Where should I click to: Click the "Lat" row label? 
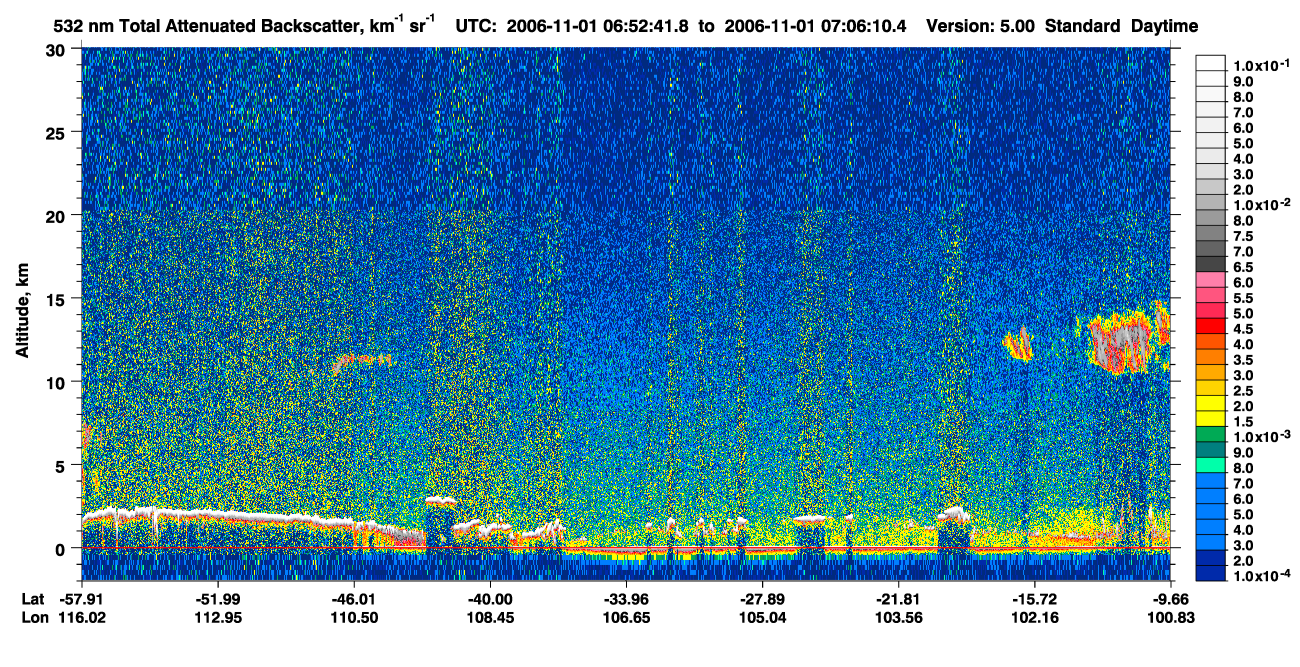[32, 599]
